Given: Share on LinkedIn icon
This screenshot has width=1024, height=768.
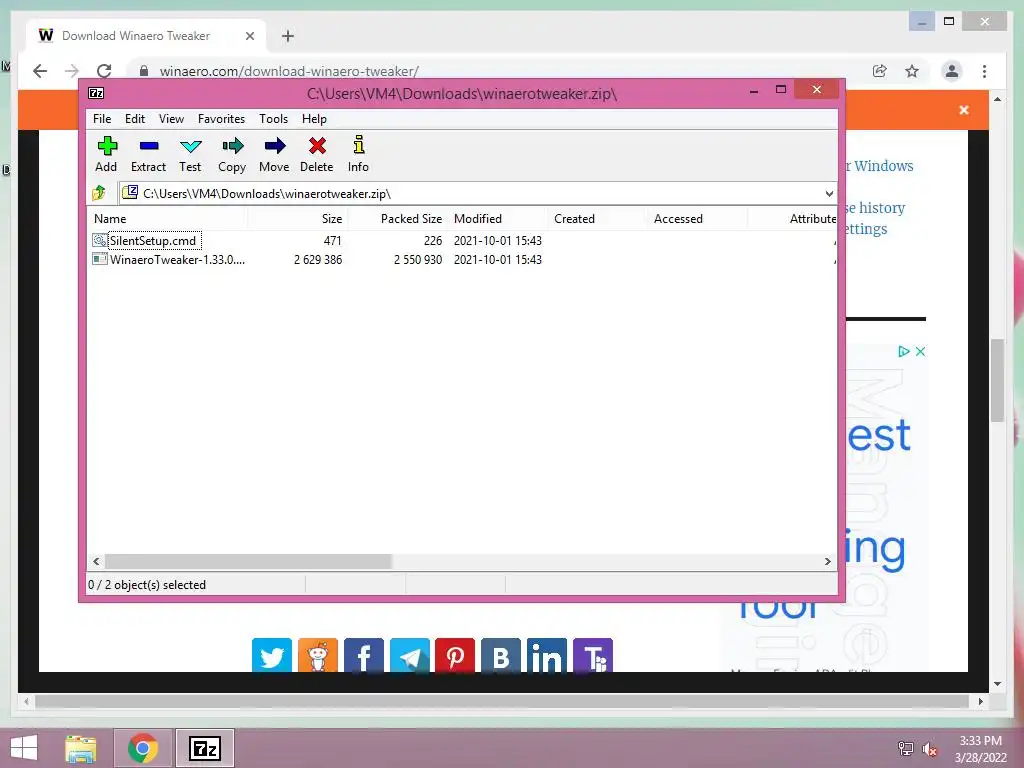Looking at the screenshot, I should pyautogui.click(x=547, y=656).
